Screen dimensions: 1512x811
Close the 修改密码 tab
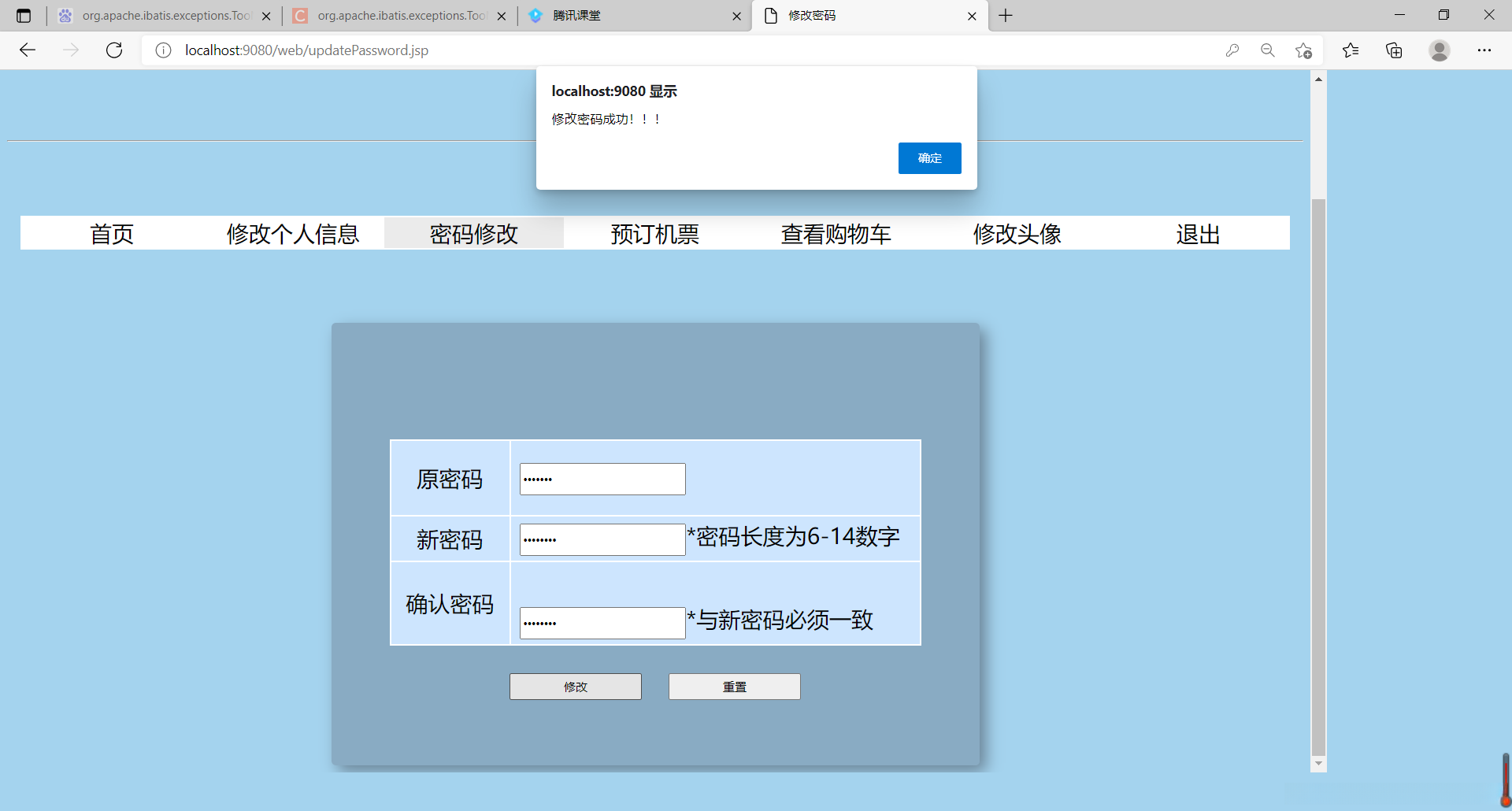[972, 16]
